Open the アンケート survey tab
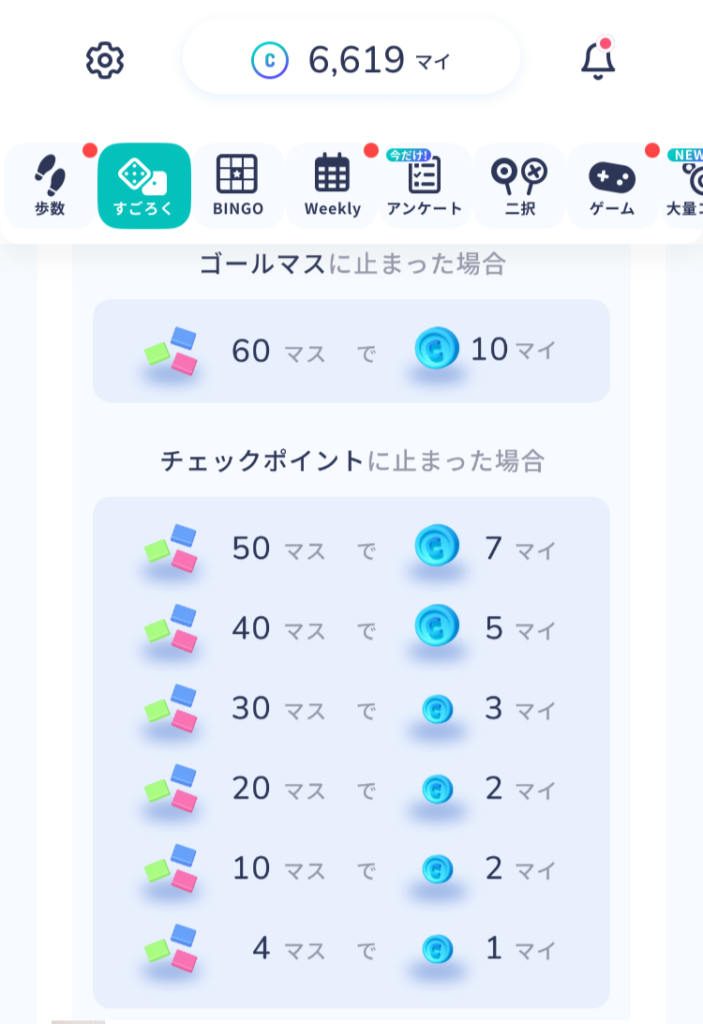703x1024 pixels. click(x=425, y=187)
